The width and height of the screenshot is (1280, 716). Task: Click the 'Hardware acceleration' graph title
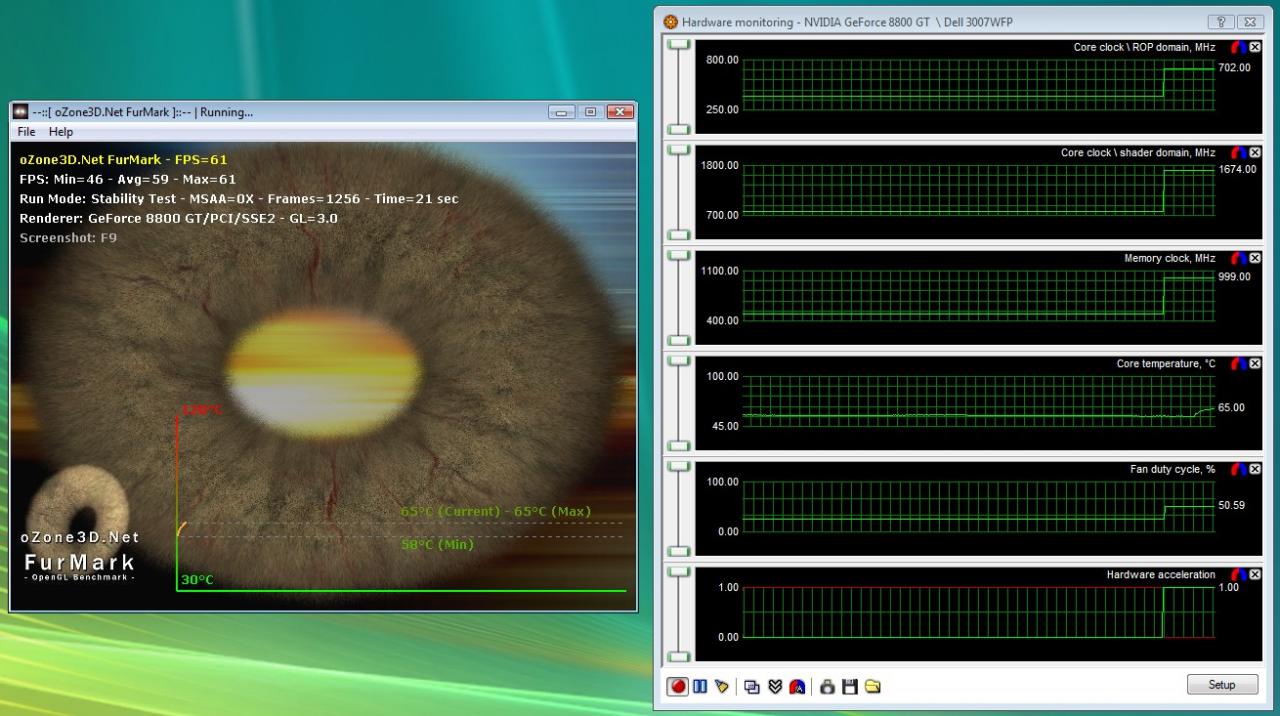[x=1161, y=575]
